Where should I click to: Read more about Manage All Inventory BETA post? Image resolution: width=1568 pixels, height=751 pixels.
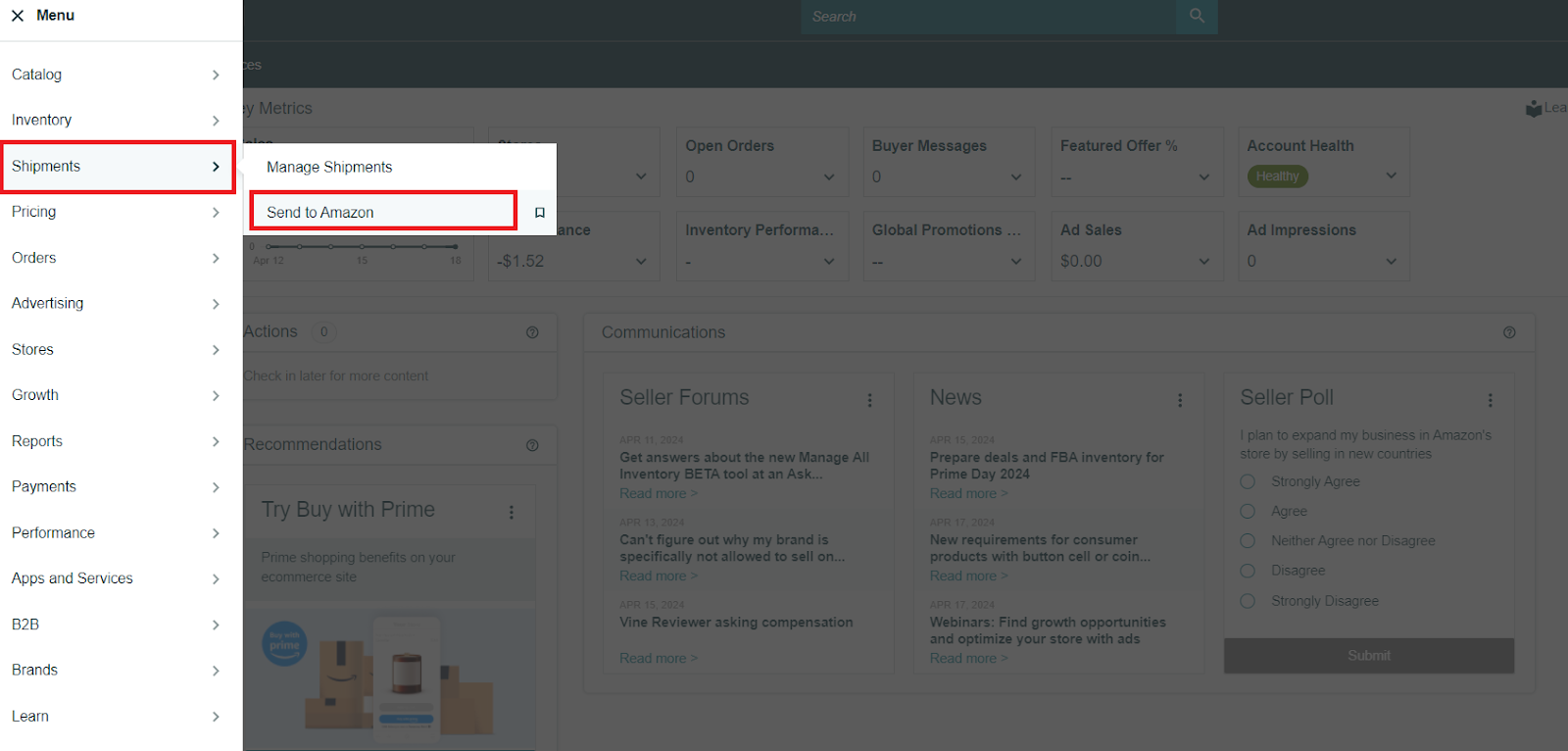coord(659,494)
